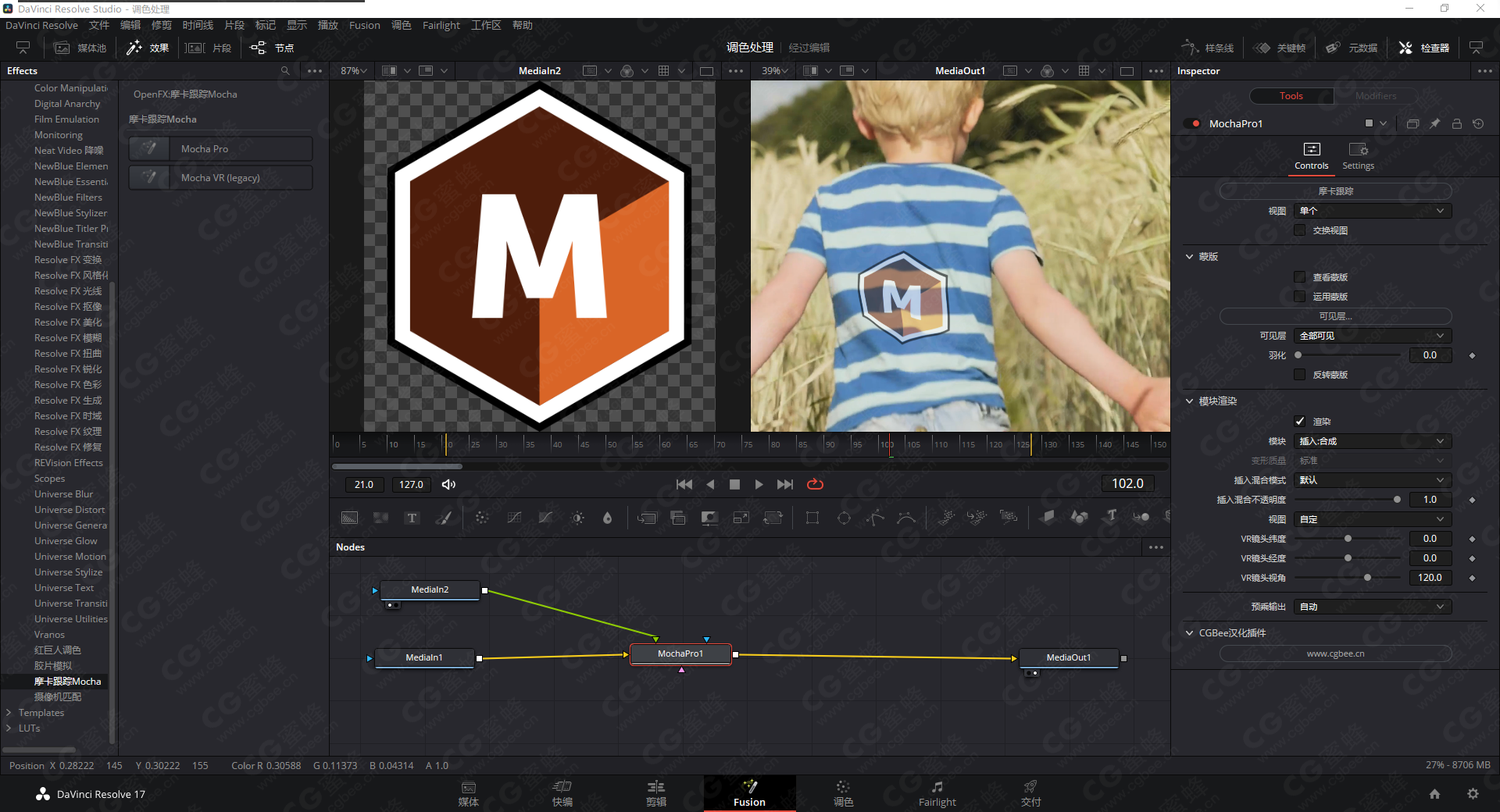Switch to the Fairlight page

[937, 793]
